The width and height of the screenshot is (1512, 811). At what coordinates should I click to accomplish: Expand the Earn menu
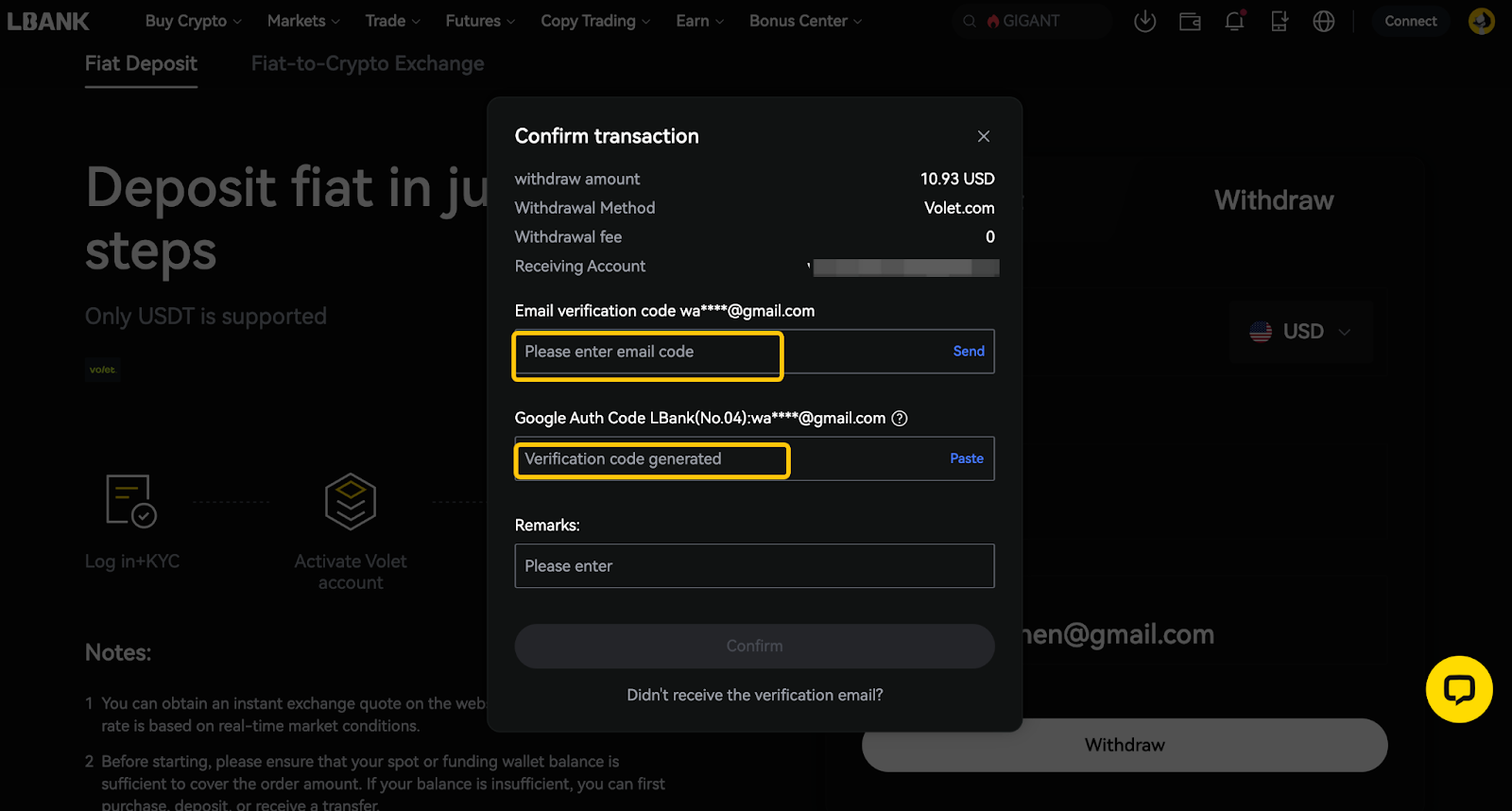coord(700,21)
